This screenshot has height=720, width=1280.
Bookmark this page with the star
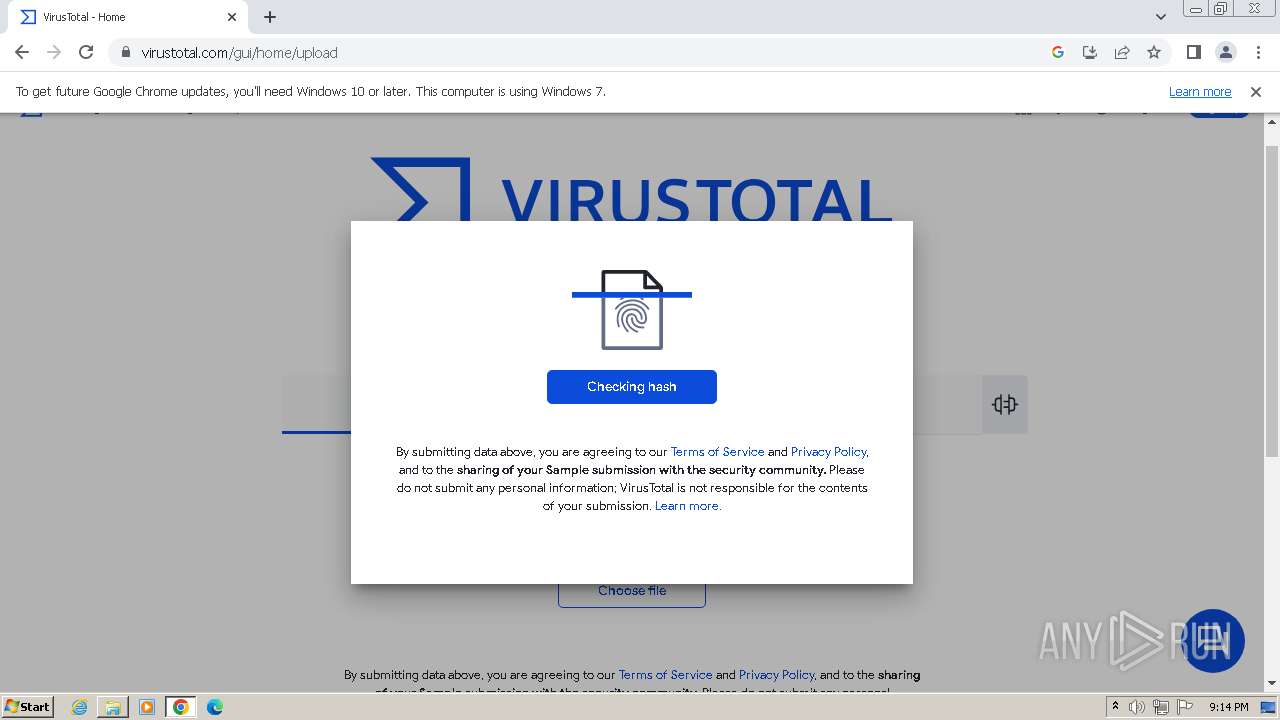(x=1154, y=53)
